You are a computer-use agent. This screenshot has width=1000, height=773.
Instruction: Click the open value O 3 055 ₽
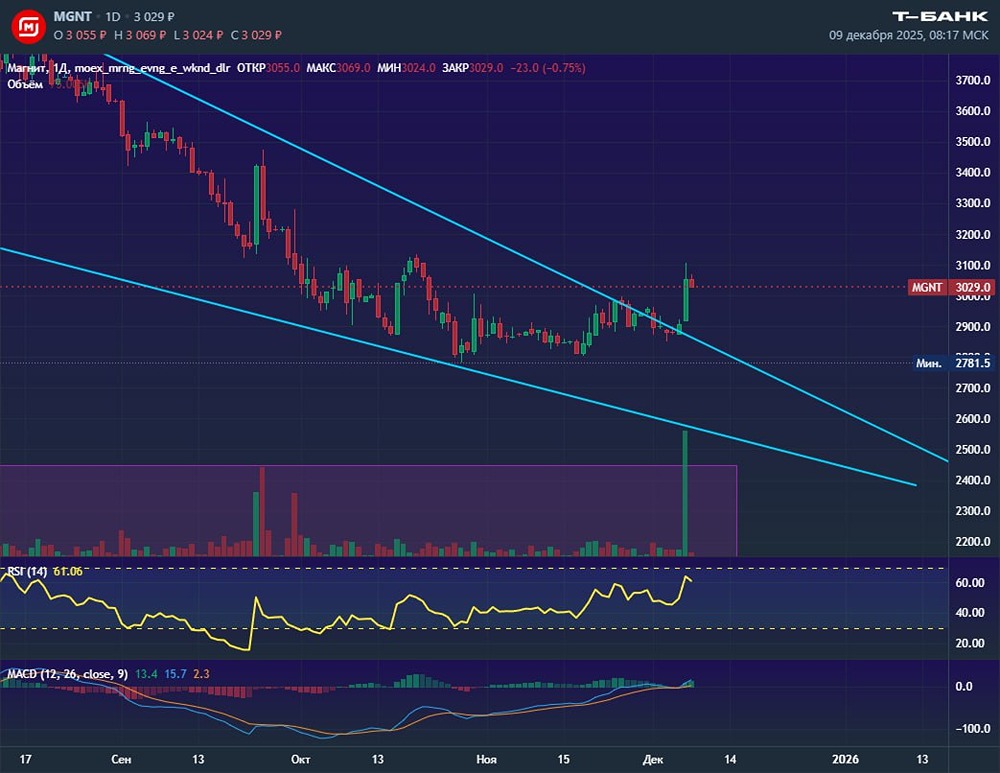pos(80,35)
